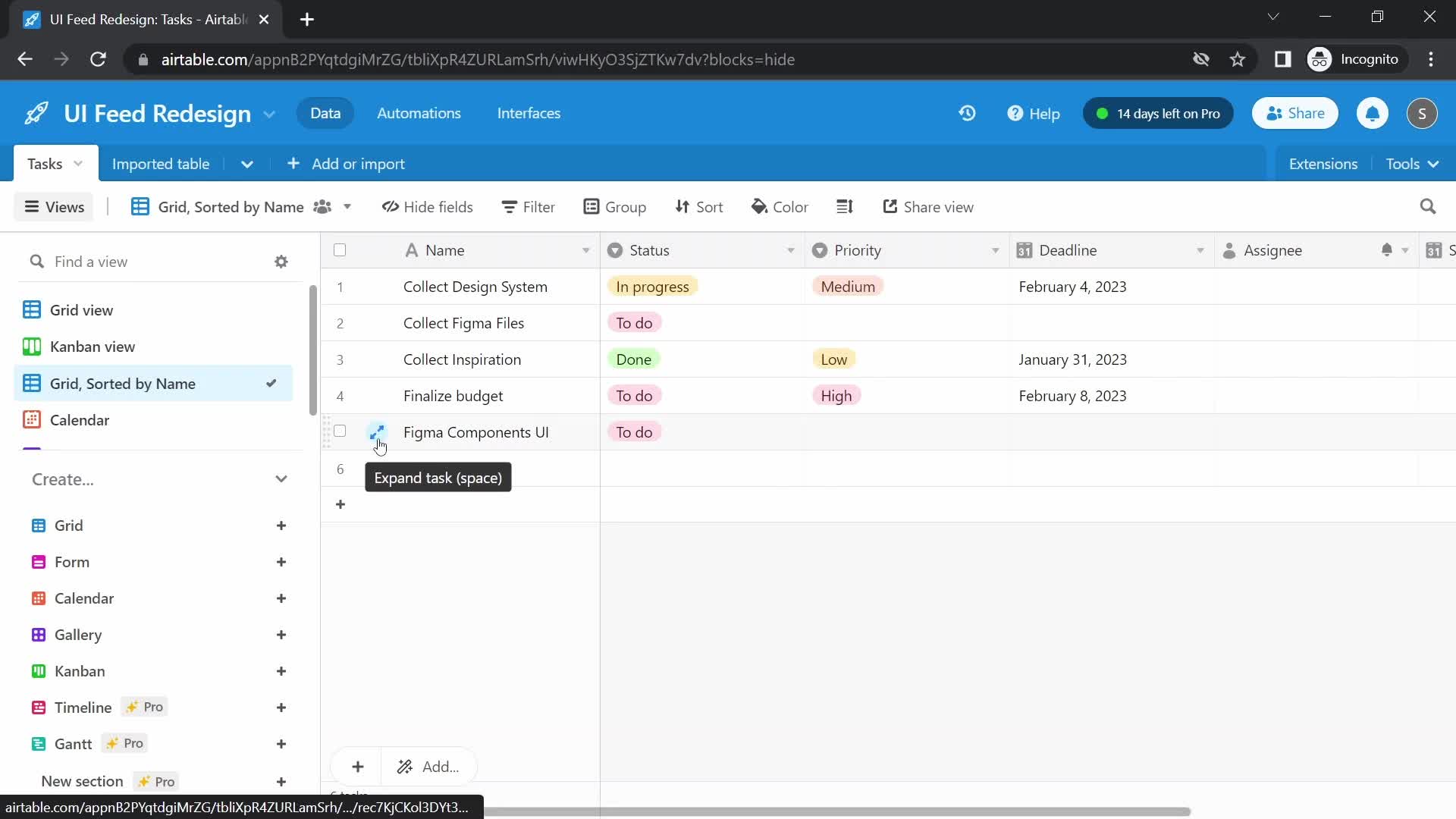The image size is (1456, 819).
Task: Enable checkbox for row 4 Finalize budget
Action: (x=340, y=395)
